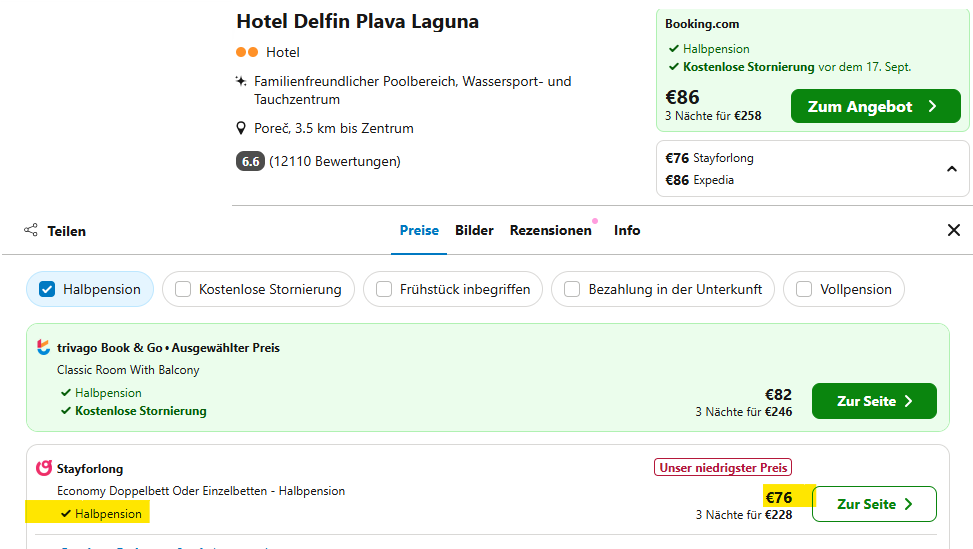
Task: Click the share icon next to Teilen
Action: pyautogui.click(x=30, y=230)
